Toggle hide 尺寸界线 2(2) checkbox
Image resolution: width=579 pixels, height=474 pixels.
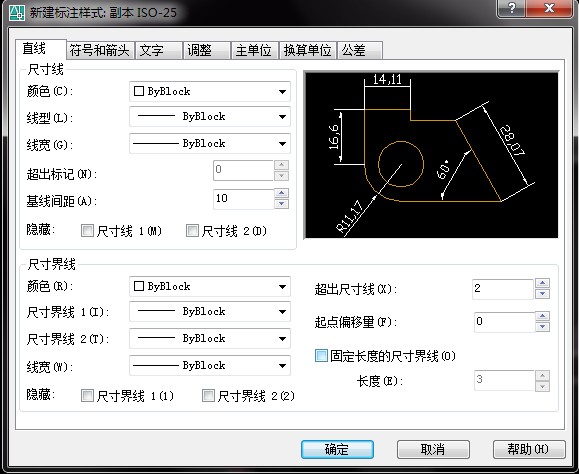click(x=208, y=396)
